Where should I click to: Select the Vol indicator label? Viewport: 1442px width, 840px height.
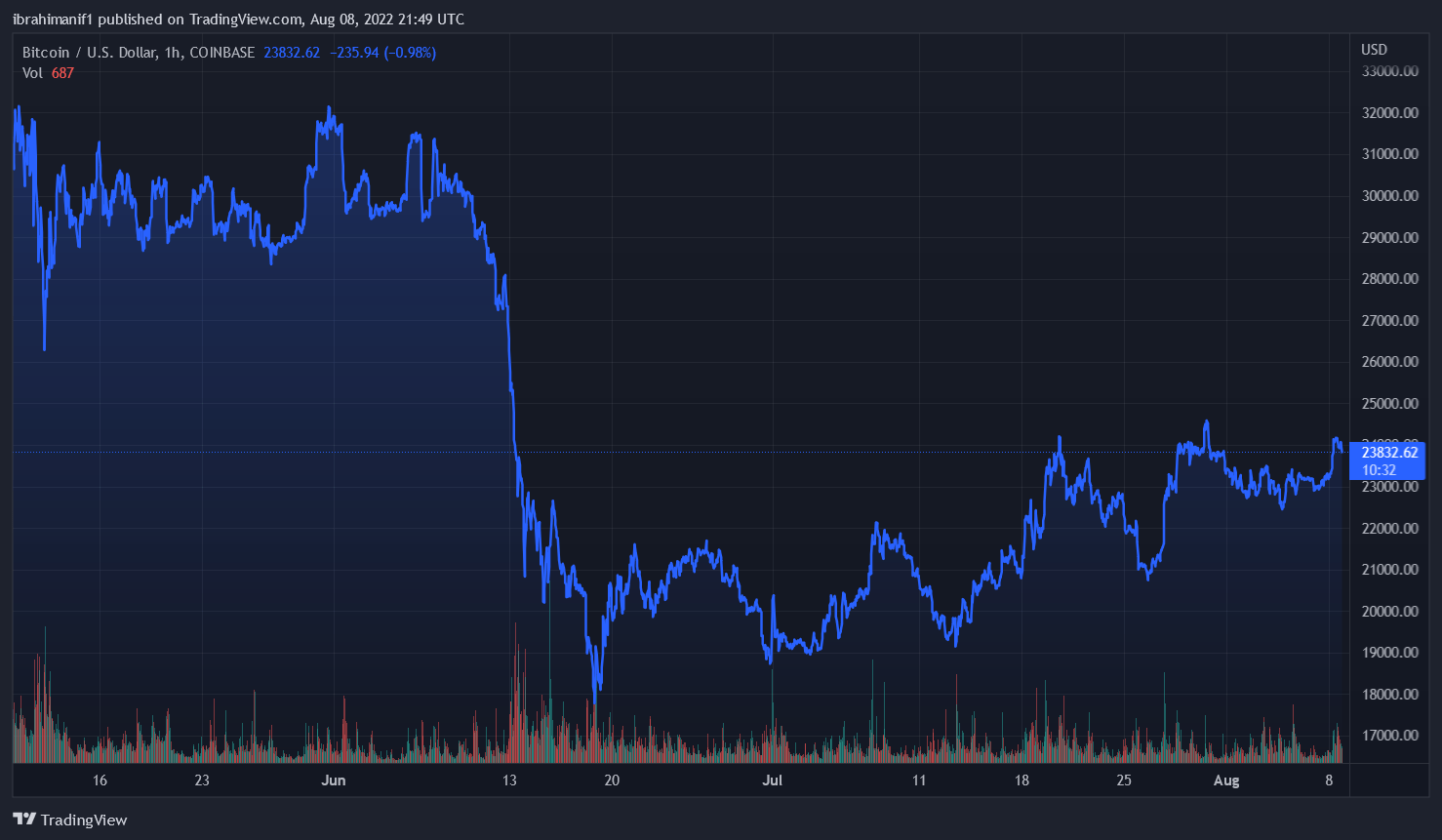32,73
